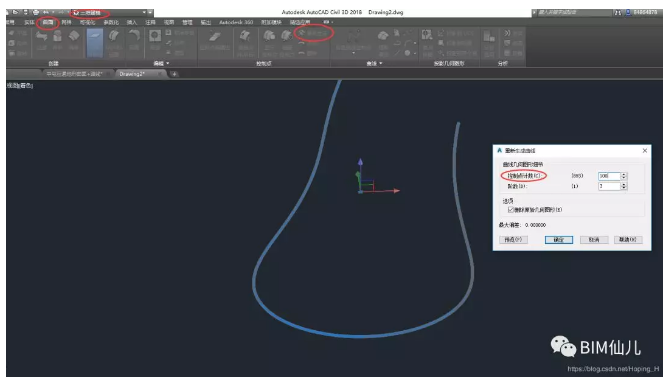Decrease the control point count with down stepper
The image size is (668, 381).
tap(624, 178)
